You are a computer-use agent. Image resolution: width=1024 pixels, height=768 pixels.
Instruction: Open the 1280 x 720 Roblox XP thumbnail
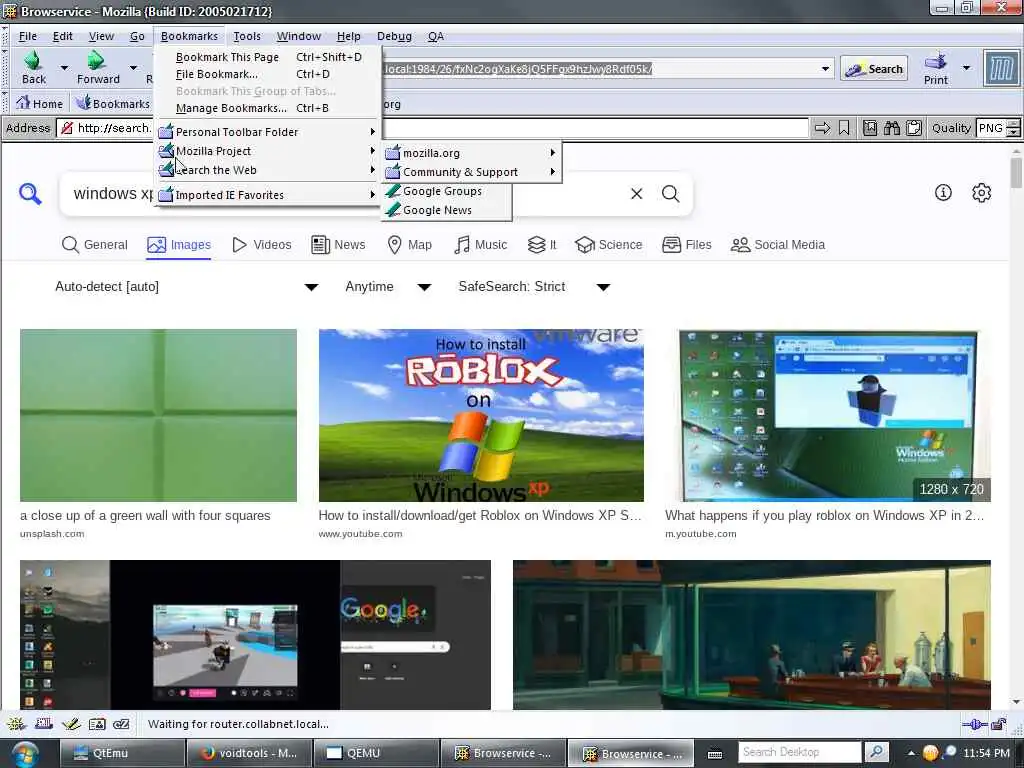click(828, 415)
